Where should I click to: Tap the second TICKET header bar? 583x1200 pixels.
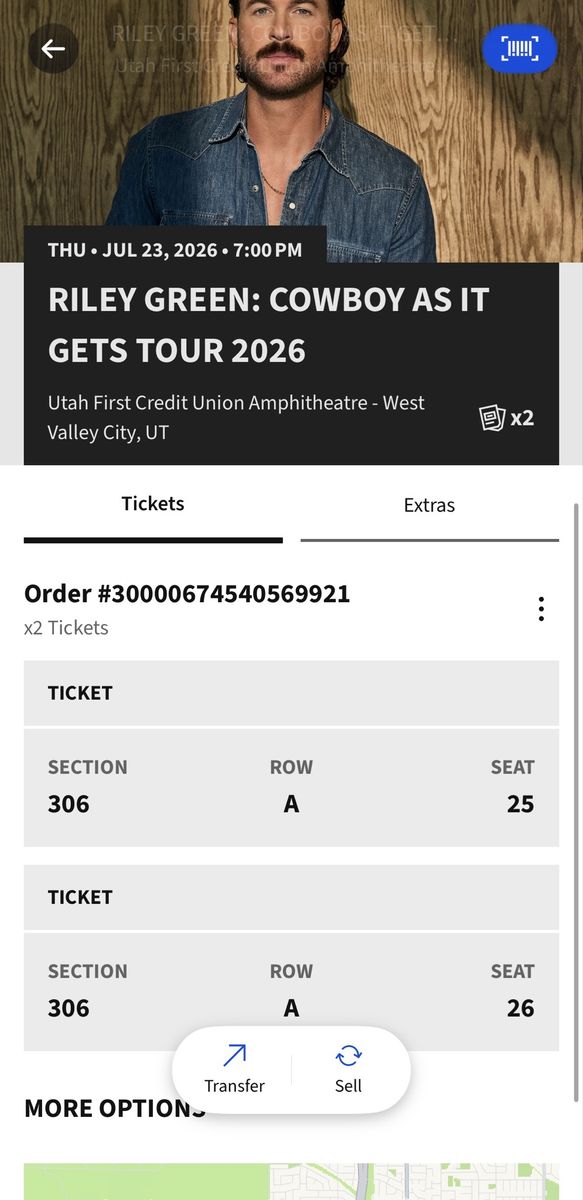point(291,897)
